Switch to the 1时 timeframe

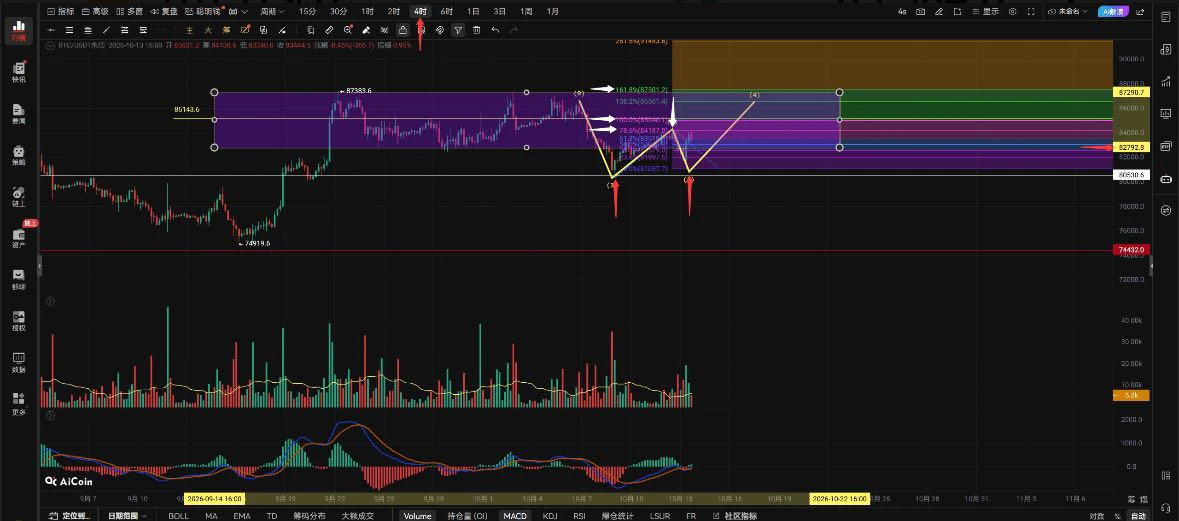(x=367, y=11)
